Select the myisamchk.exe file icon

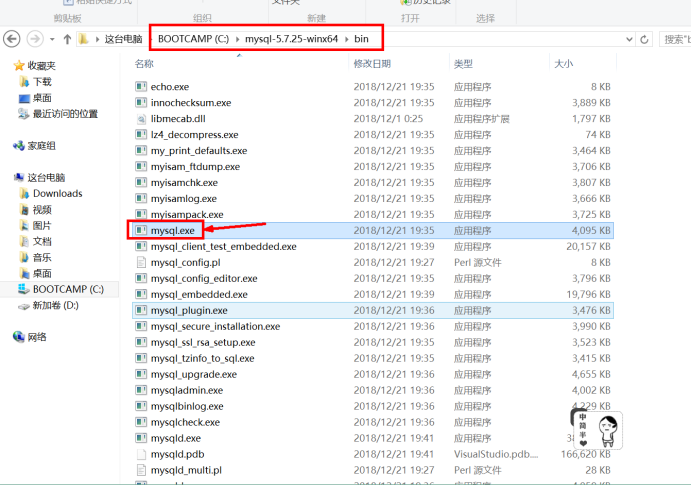point(141,182)
